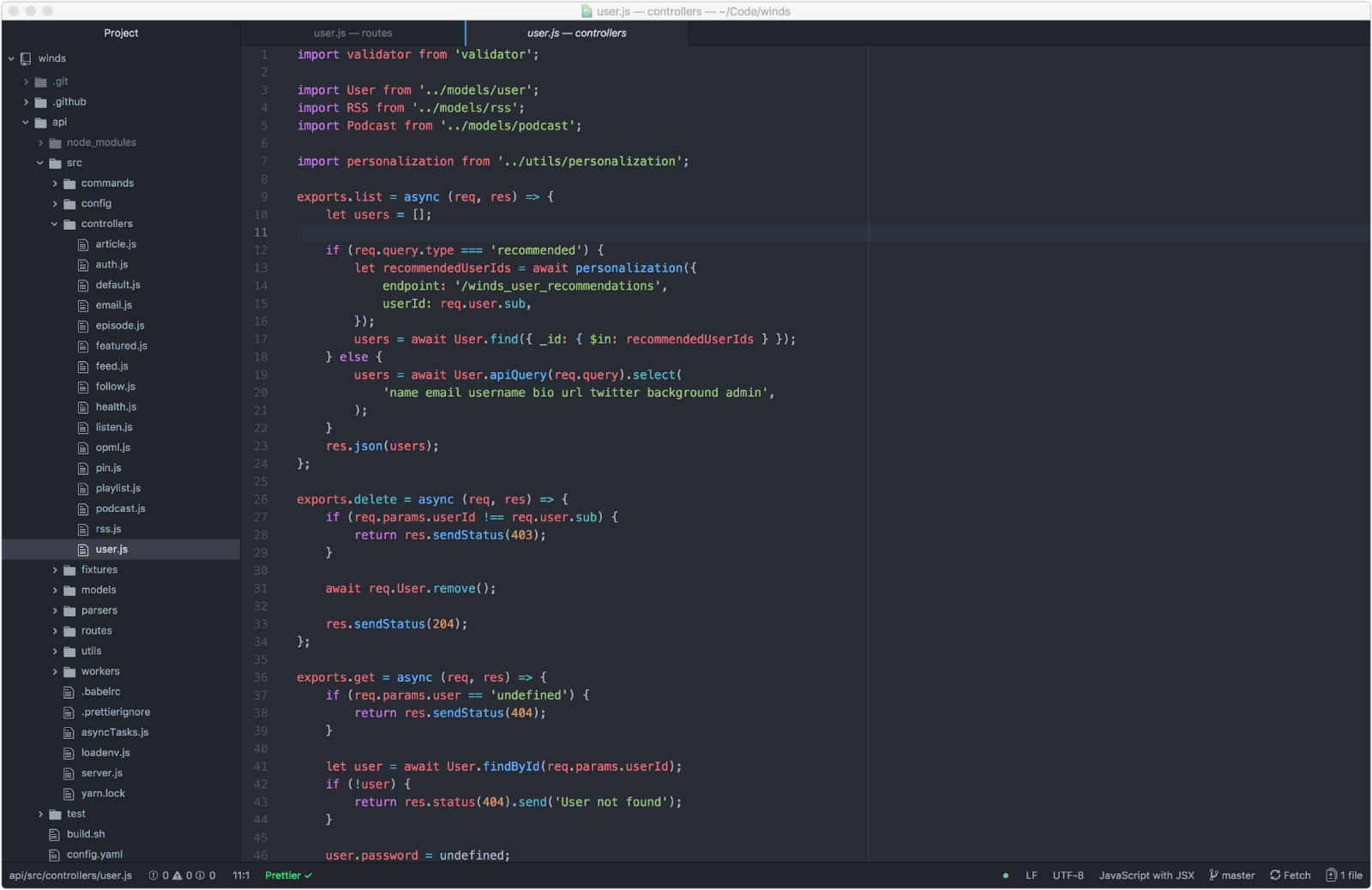Open the UTF-8 encoding selector
This screenshot has height=890, width=1372.
[x=1068, y=875]
